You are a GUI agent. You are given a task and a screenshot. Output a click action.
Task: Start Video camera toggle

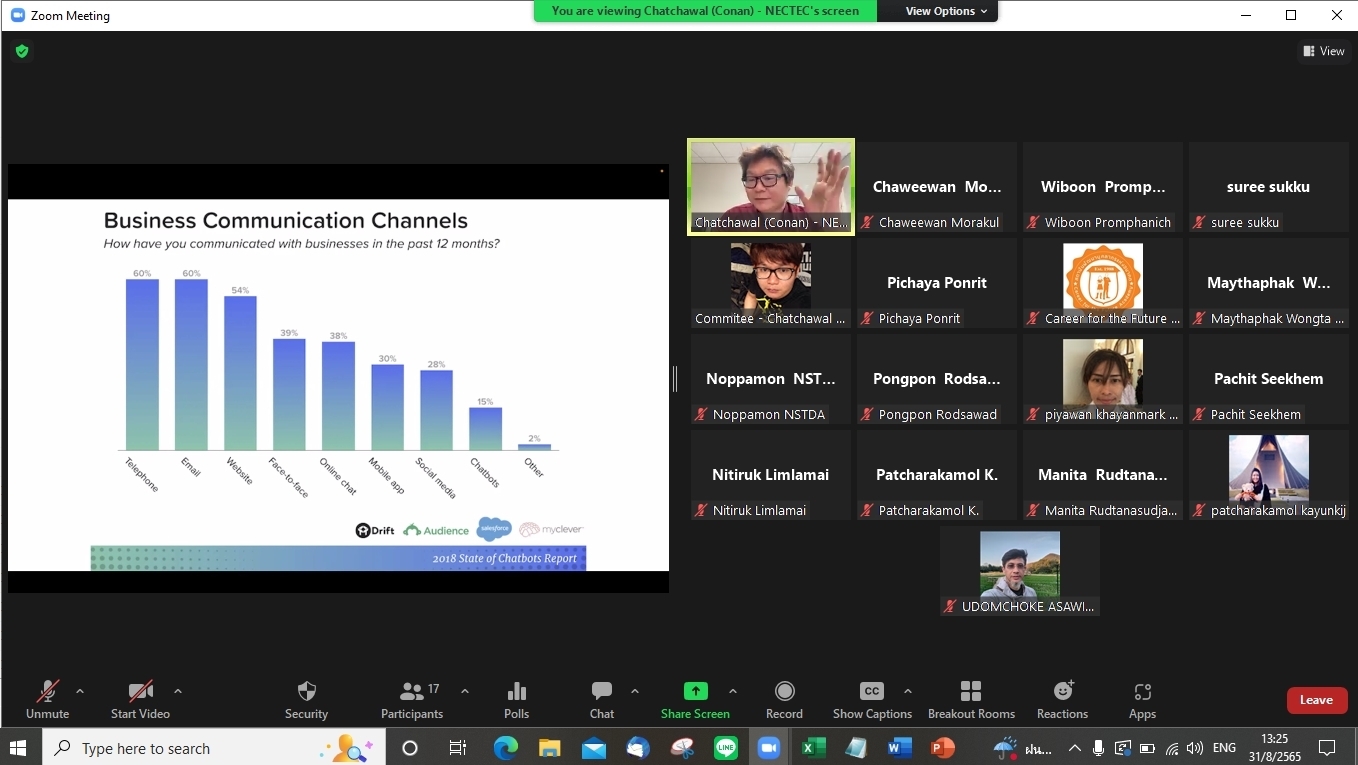pos(140,699)
